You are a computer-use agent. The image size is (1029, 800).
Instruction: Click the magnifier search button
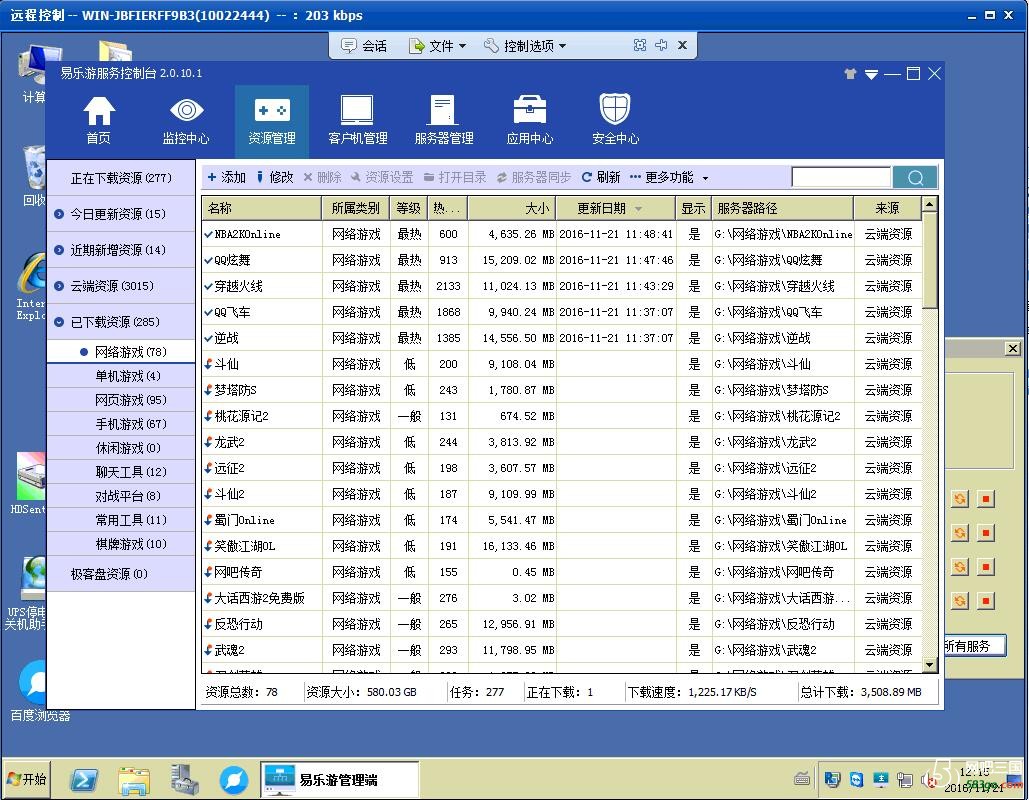point(915,177)
